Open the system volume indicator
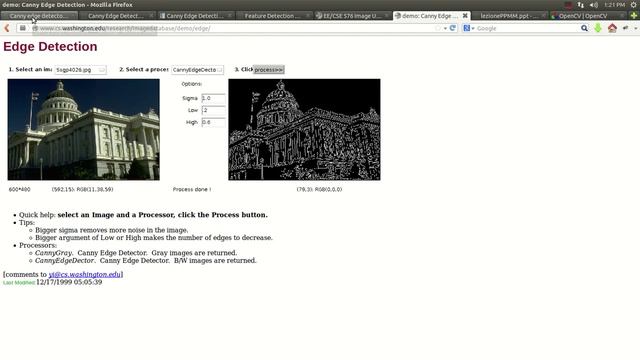640x360 pixels. click(x=593, y=5)
